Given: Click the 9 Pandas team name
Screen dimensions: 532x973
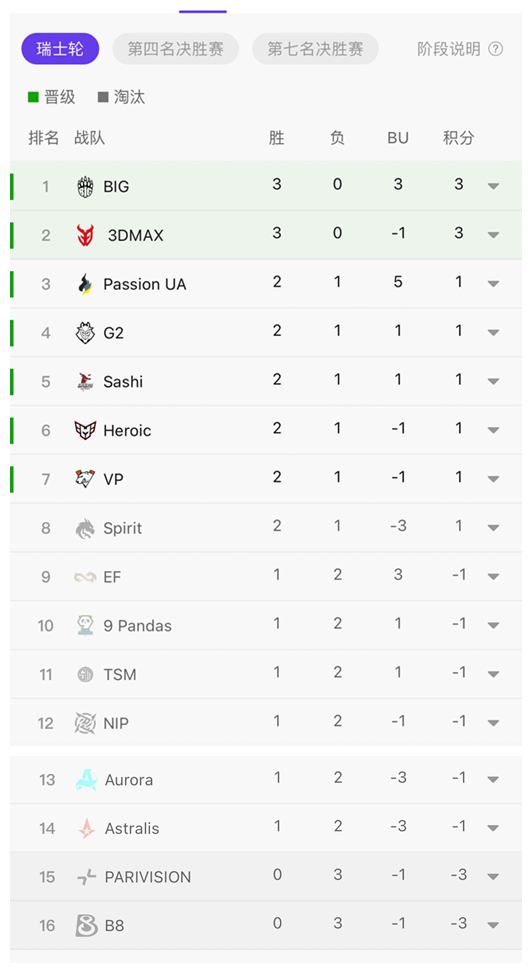Looking at the screenshot, I should pos(137,626).
